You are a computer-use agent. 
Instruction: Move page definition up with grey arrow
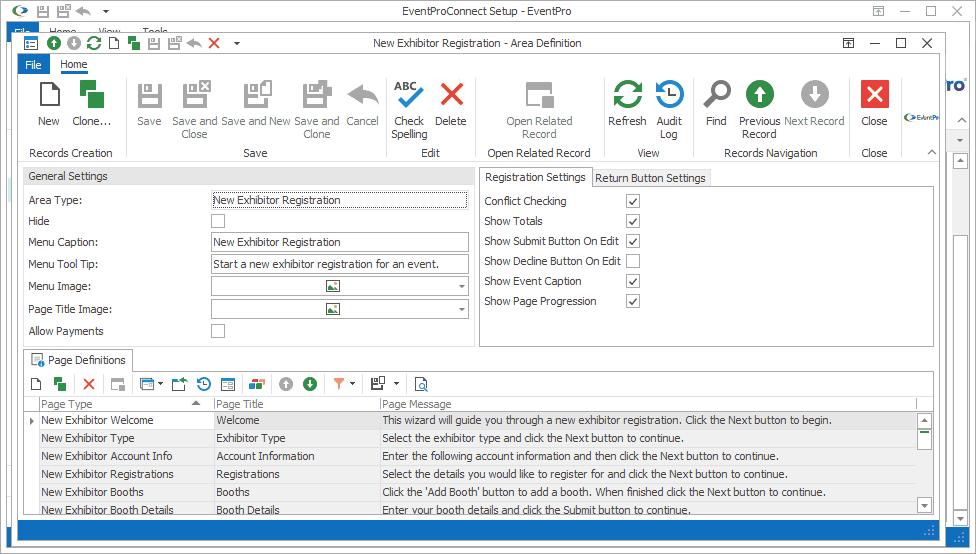pos(286,384)
